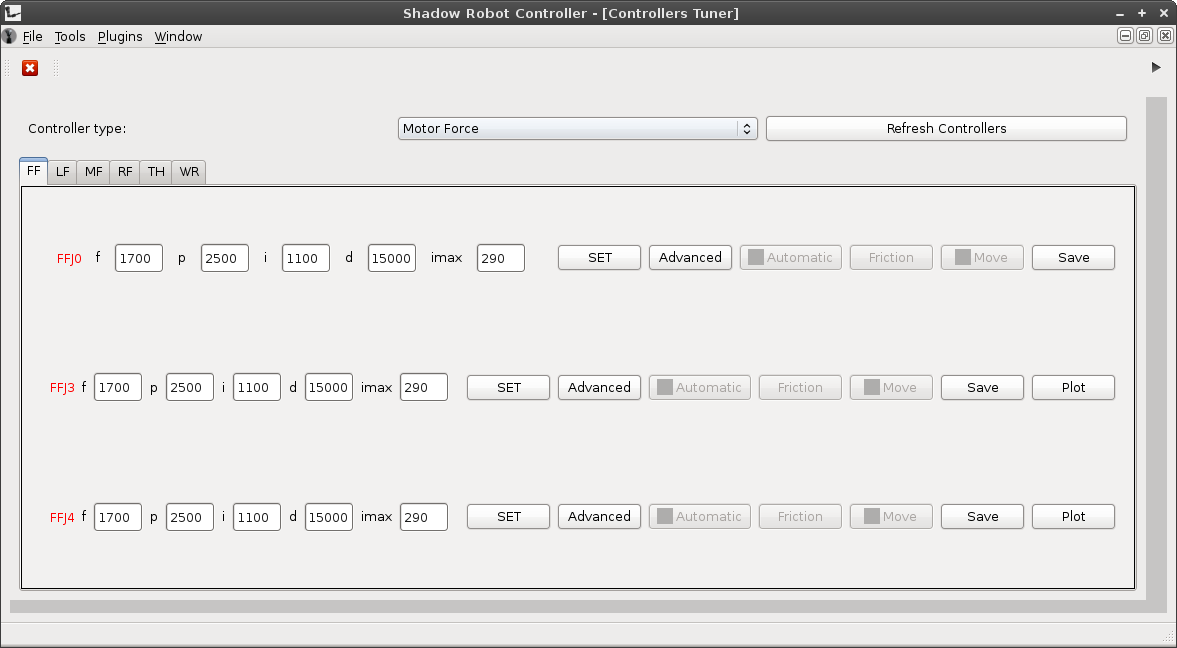Switch to the TH finger tab
1177x648 pixels.
point(155,171)
